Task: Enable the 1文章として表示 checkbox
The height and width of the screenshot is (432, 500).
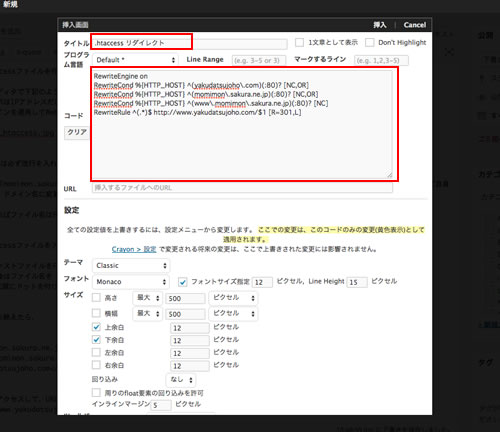Action: 299,42
